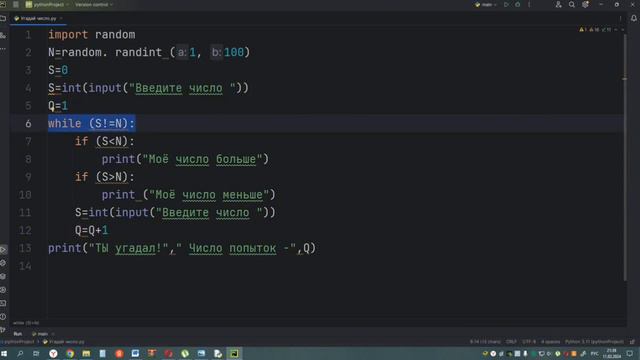Click the cursor position indicator in status bar

[485, 342]
